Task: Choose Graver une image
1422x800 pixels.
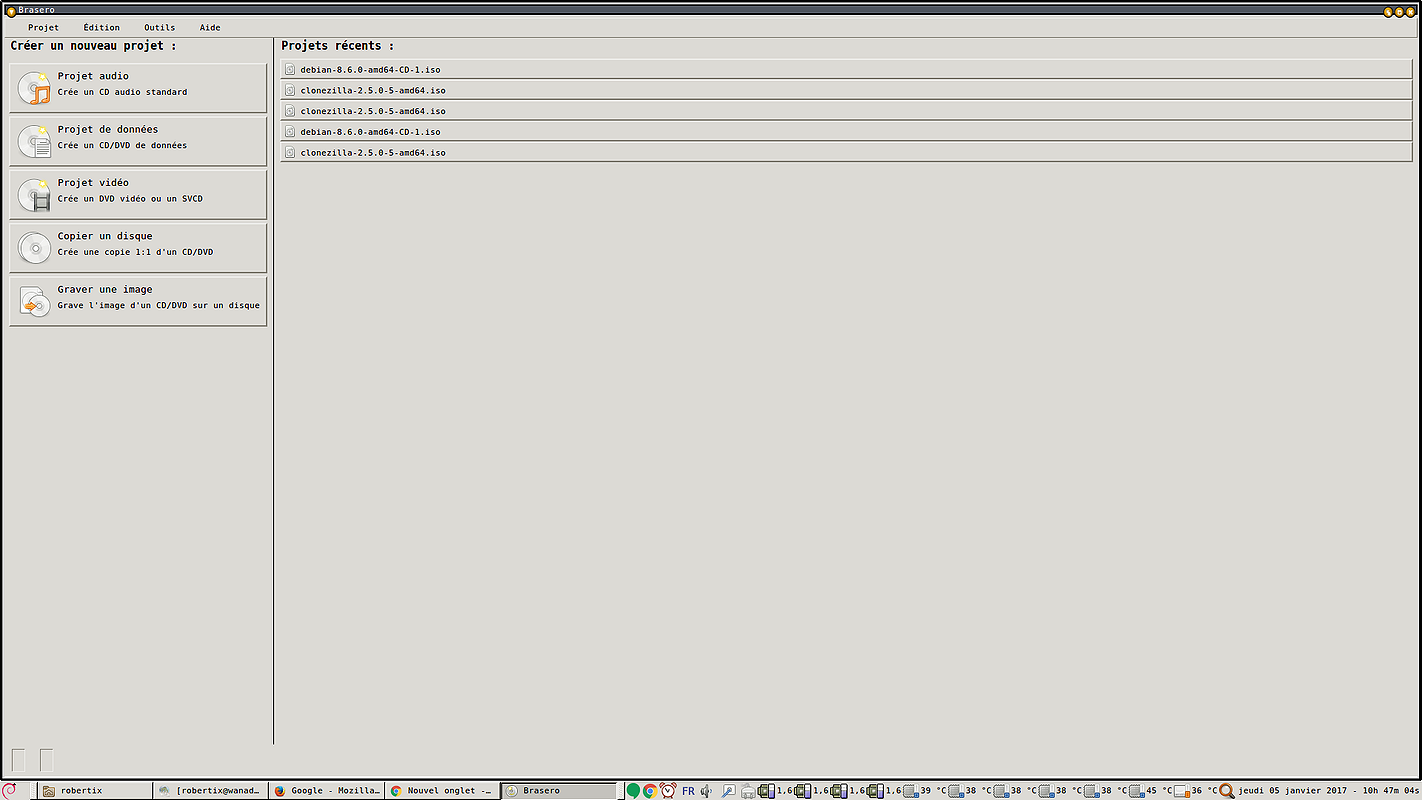Action: pos(138,301)
